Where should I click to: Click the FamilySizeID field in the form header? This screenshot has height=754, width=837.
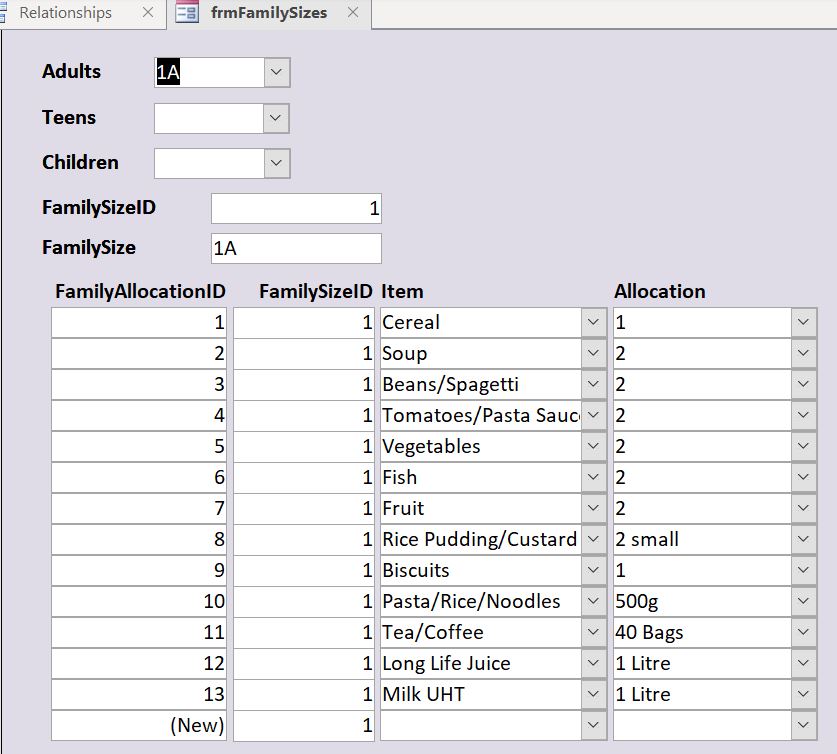click(x=296, y=209)
